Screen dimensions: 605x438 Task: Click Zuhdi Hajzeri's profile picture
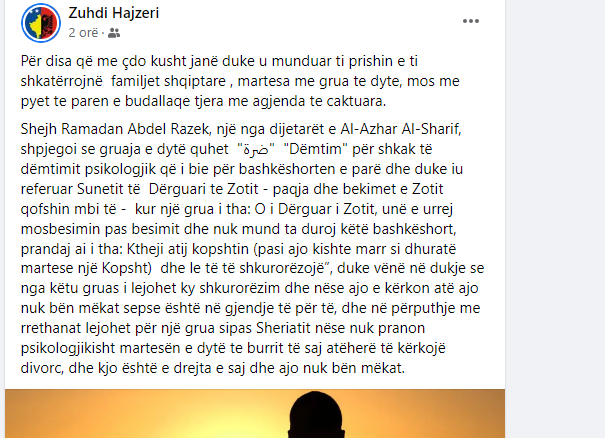pos(41,23)
